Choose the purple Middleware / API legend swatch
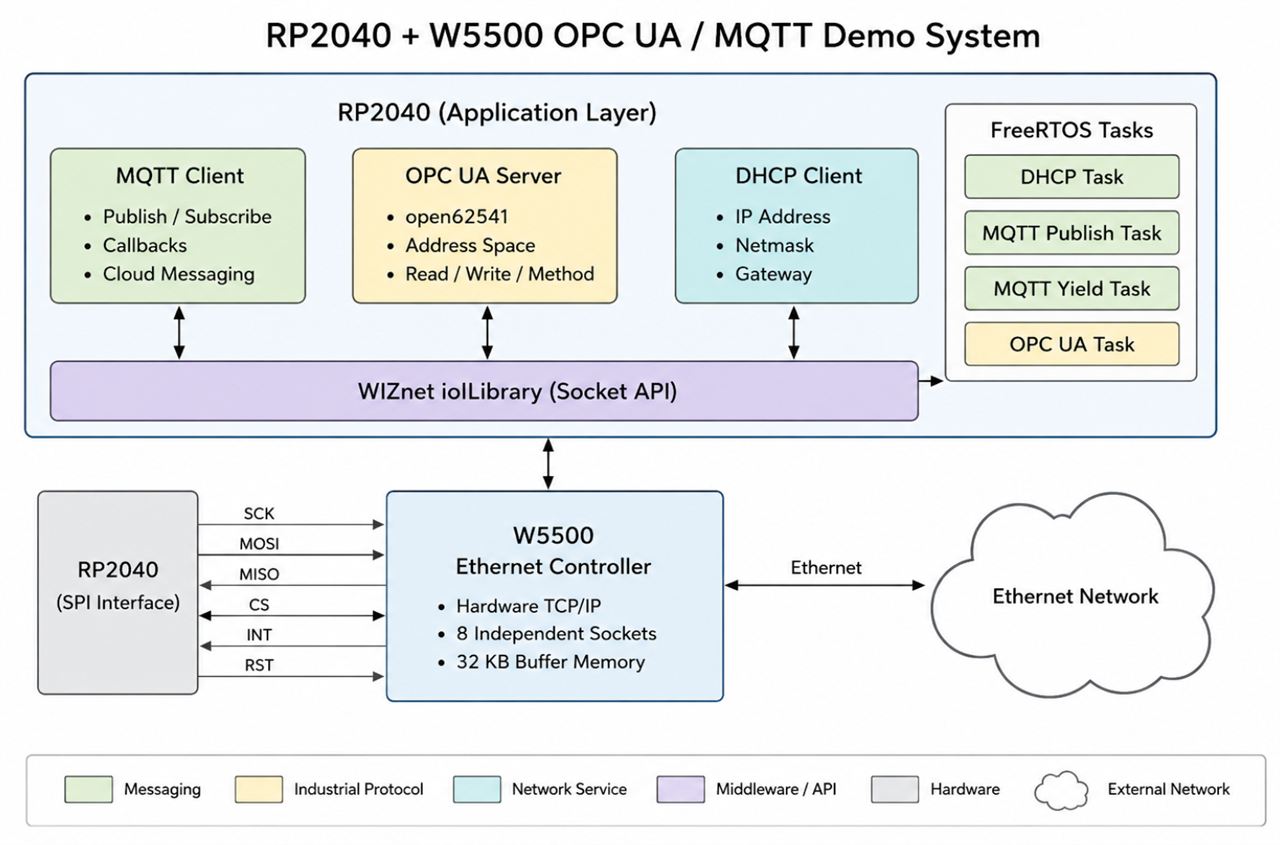 pyautogui.click(x=681, y=789)
